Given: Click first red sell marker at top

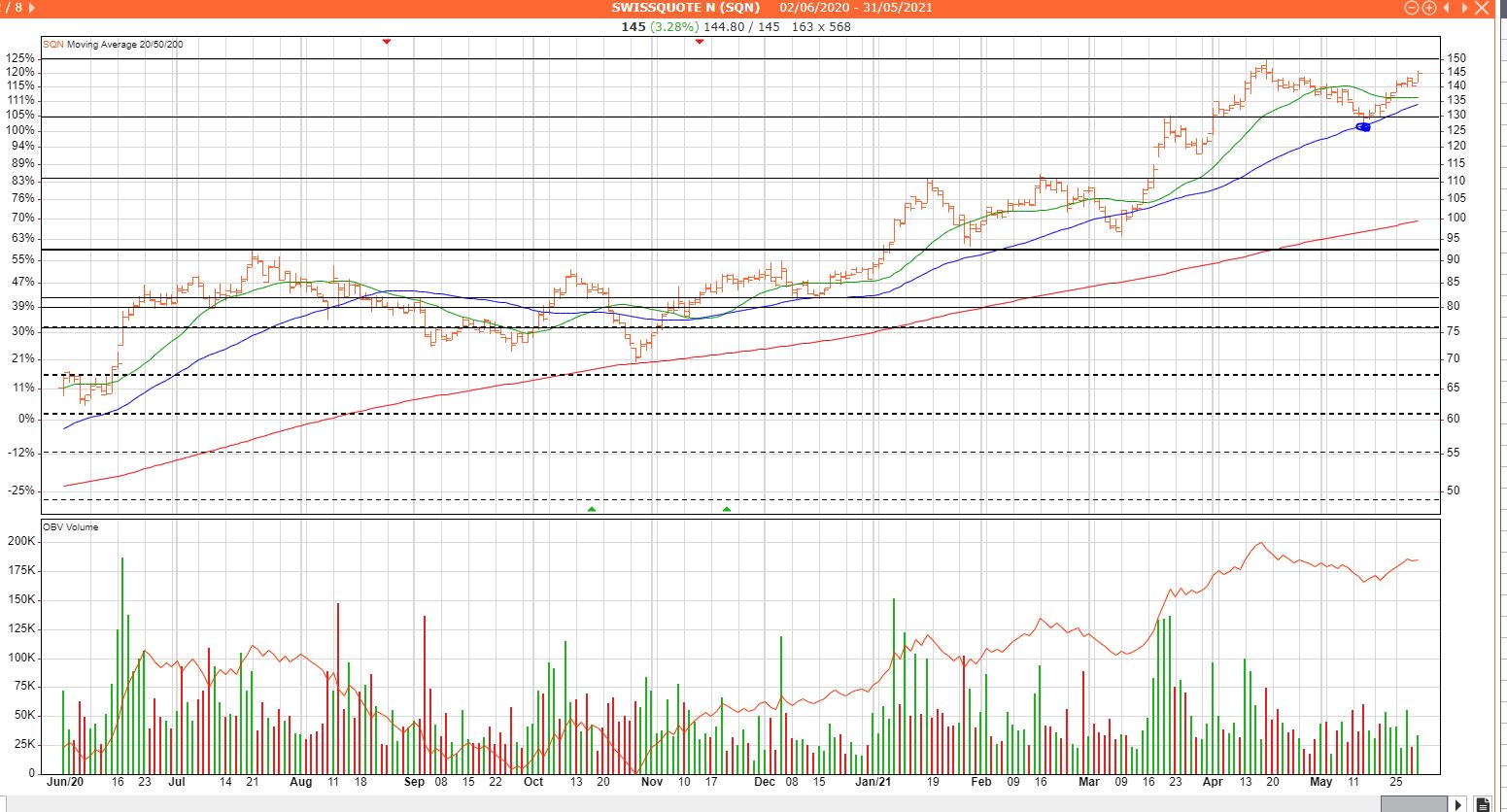Looking at the screenshot, I should (387, 41).
